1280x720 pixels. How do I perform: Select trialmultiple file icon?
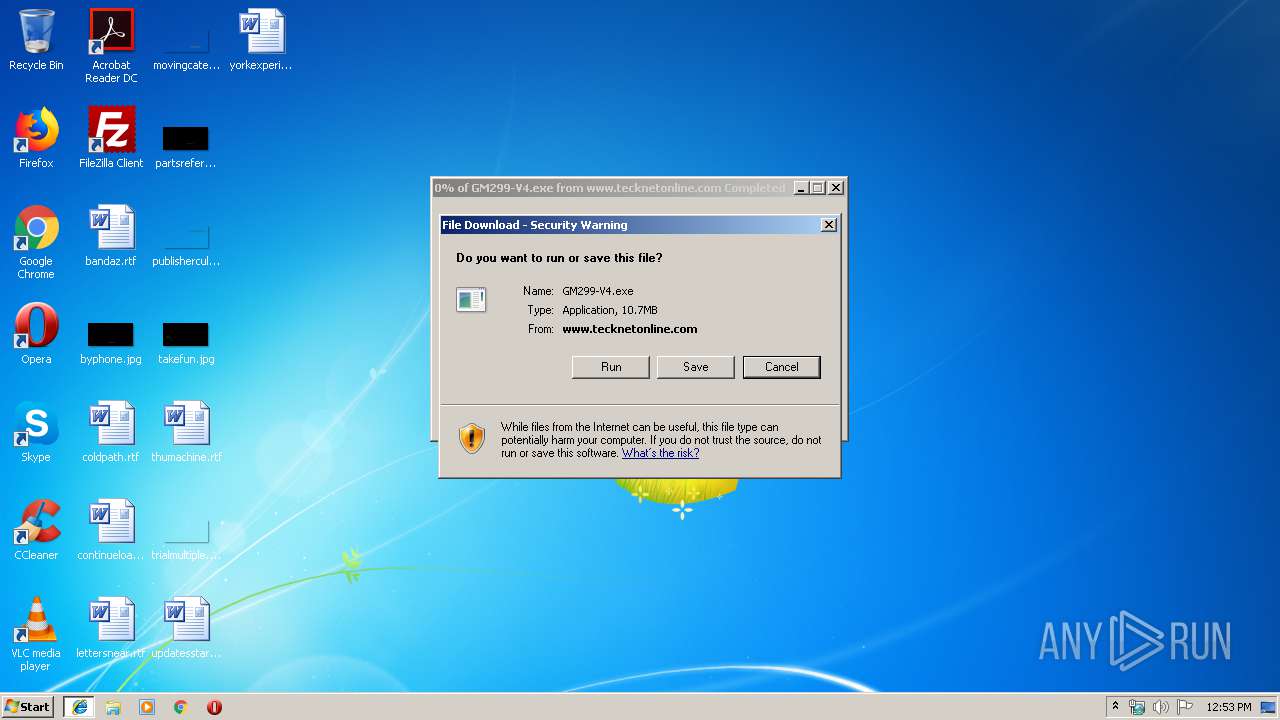click(186, 540)
